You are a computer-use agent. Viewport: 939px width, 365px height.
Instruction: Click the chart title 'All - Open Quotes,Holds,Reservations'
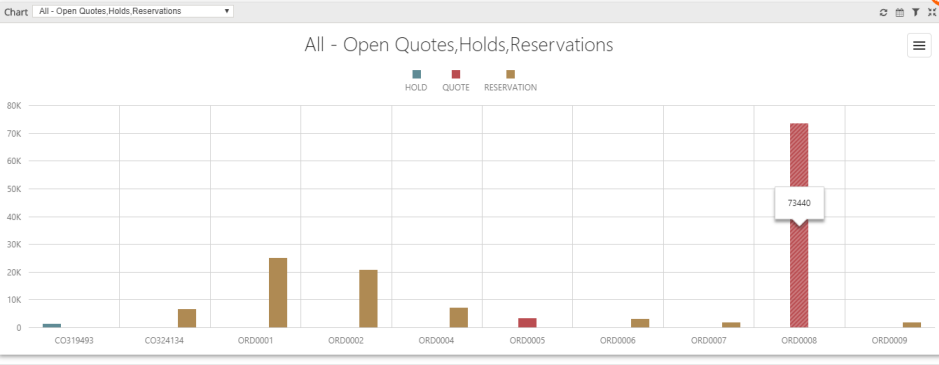459,45
